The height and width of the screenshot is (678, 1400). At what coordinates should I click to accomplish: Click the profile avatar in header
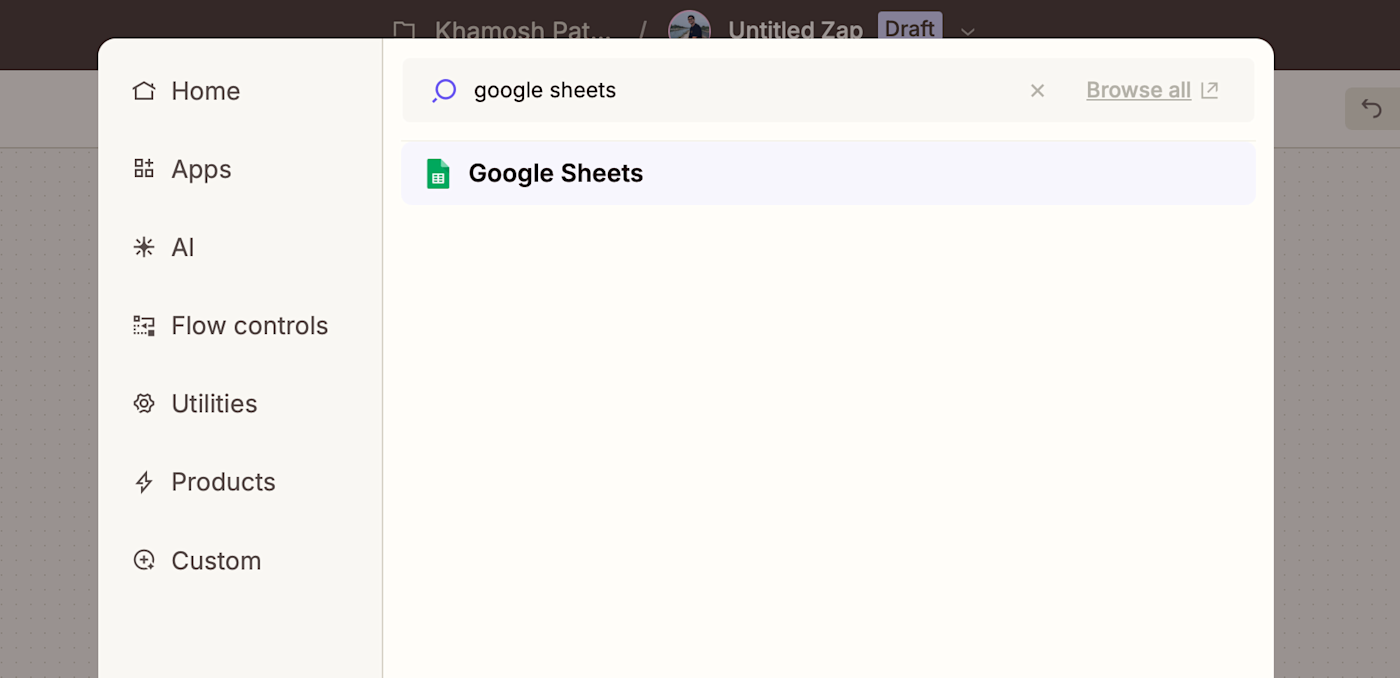click(x=689, y=26)
